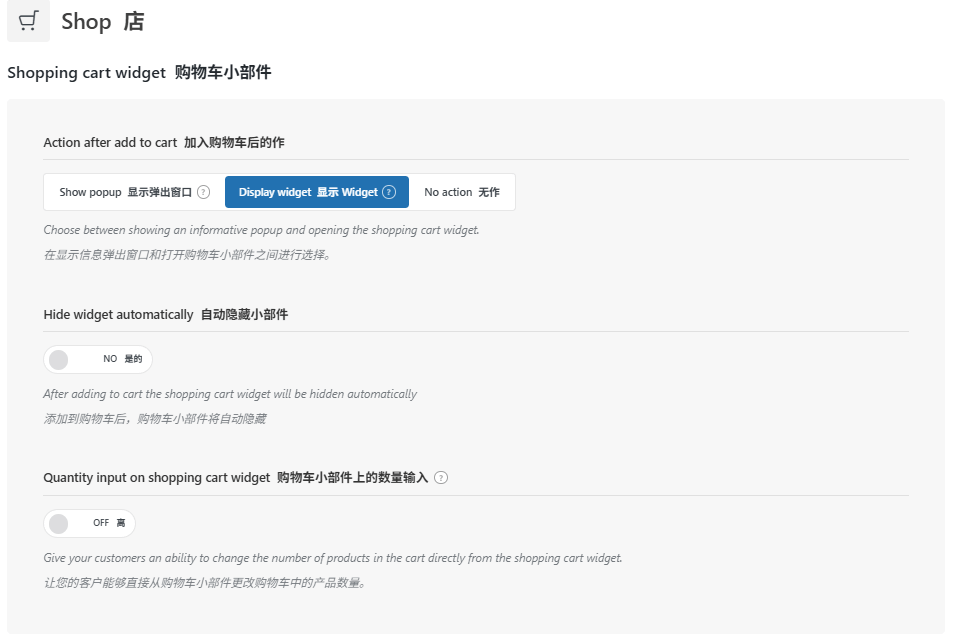Click the Shopping cart widget heading
This screenshot has height=641, width=953.
point(139,72)
